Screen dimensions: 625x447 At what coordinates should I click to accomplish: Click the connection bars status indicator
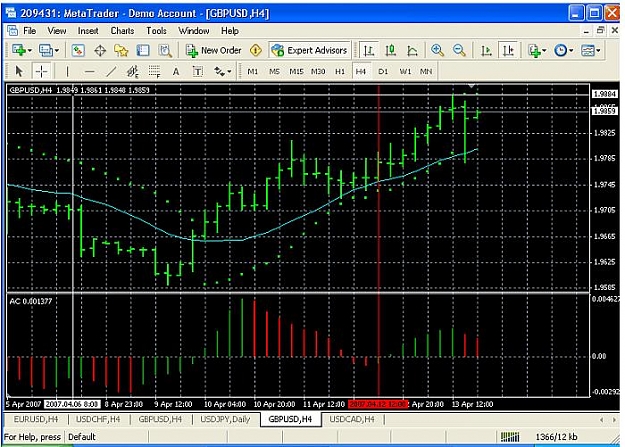click(x=510, y=437)
